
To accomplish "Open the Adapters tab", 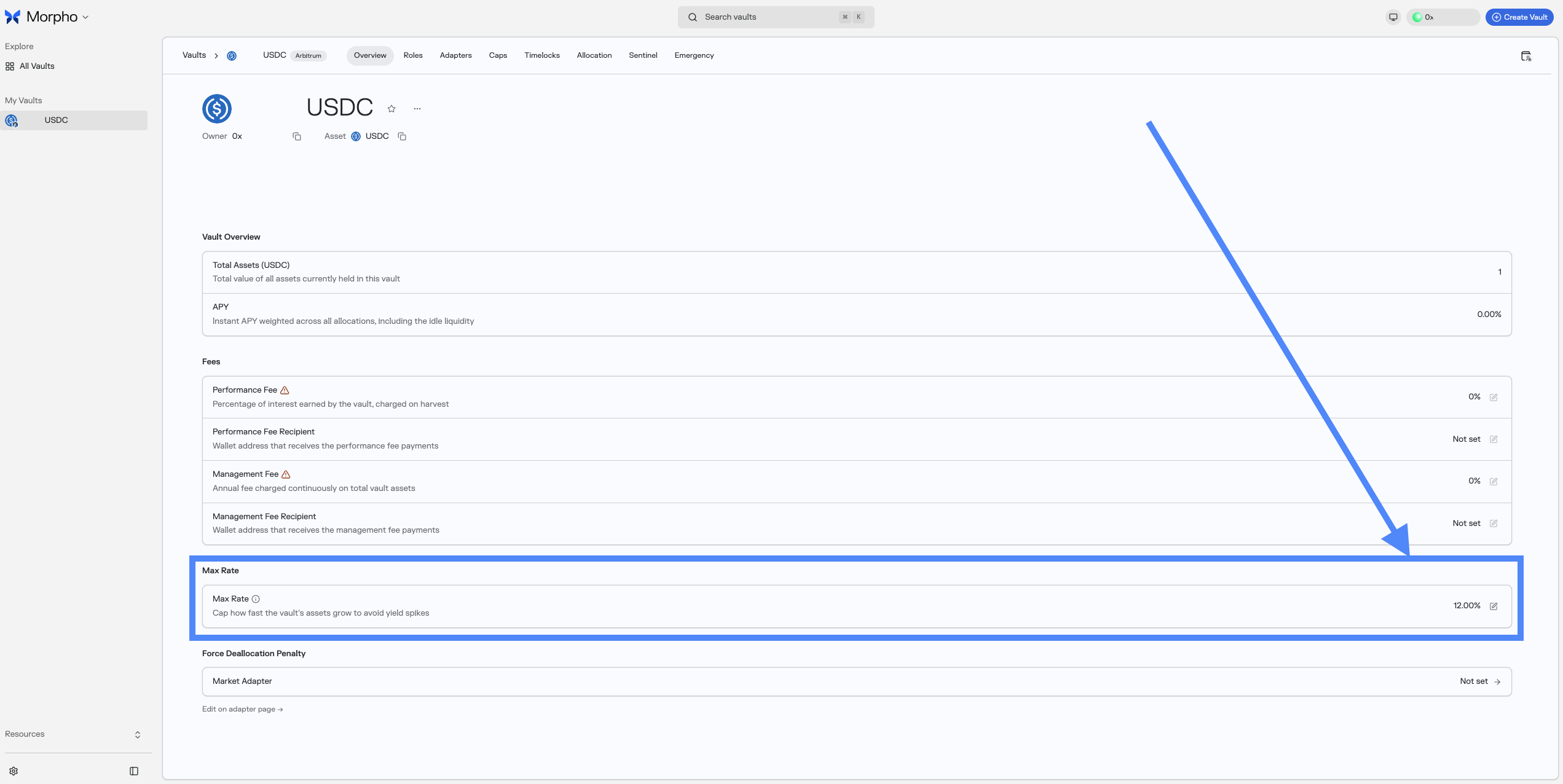I will (456, 55).
